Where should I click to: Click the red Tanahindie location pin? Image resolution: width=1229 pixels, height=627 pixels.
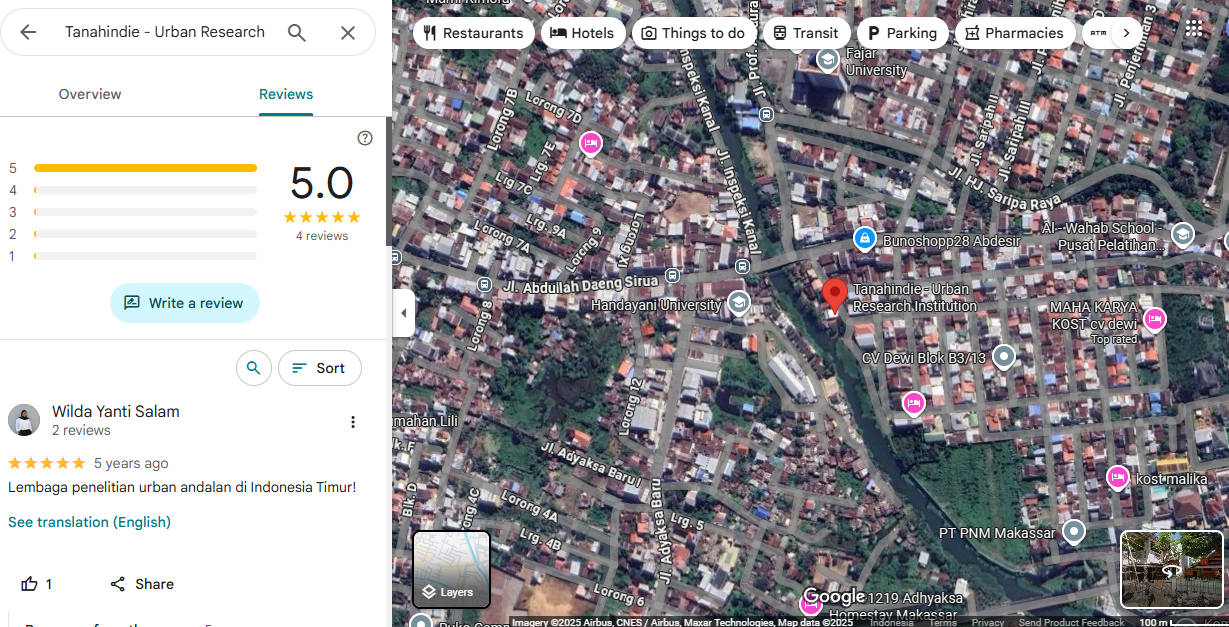(x=835, y=296)
